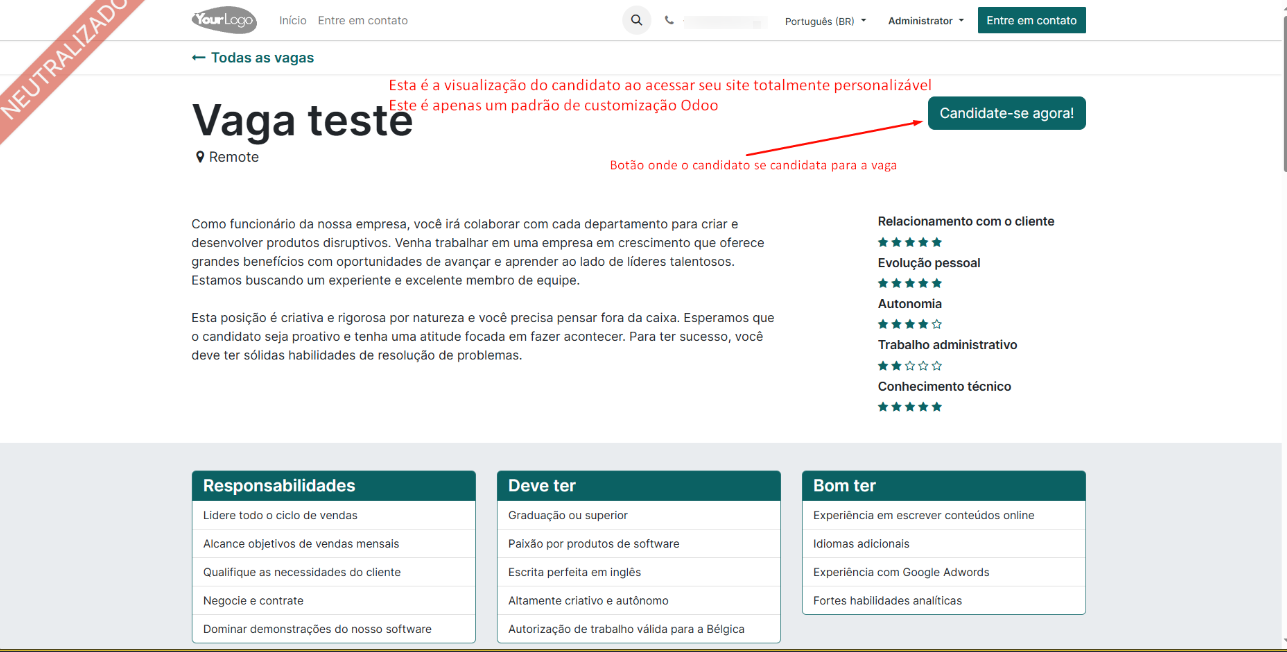Click Conhecimento técnico star rating
This screenshot has height=652, width=1287.
[910, 407]
